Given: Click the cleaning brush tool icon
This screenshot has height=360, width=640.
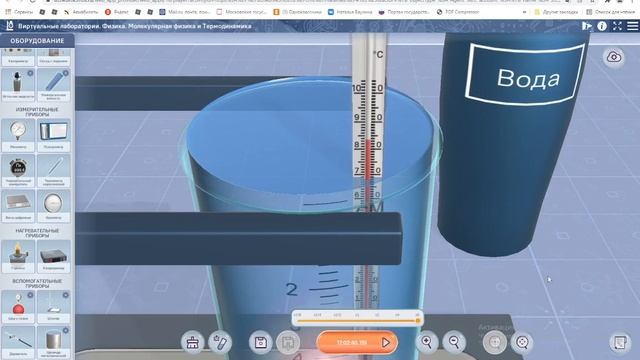Looking at the screenshot, I should coord(193,342).
